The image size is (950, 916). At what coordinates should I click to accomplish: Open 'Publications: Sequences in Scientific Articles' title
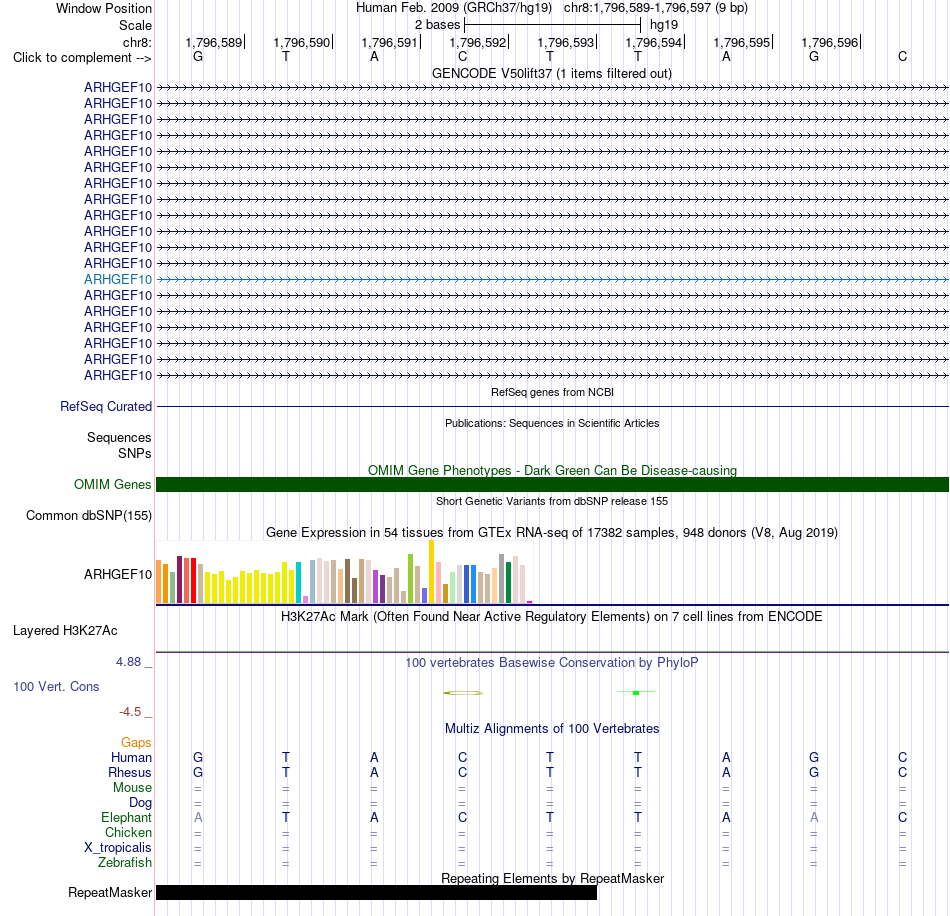[x=552, y=423]
